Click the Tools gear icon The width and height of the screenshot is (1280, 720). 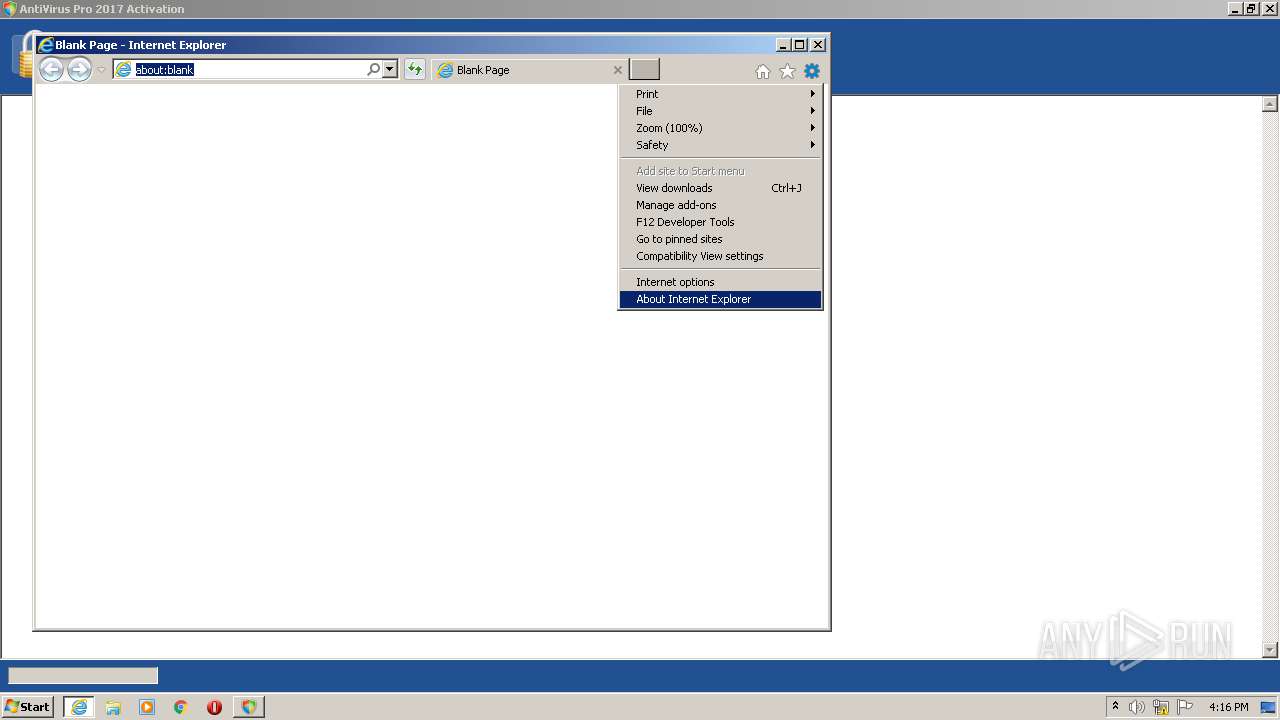coord(812,71)
